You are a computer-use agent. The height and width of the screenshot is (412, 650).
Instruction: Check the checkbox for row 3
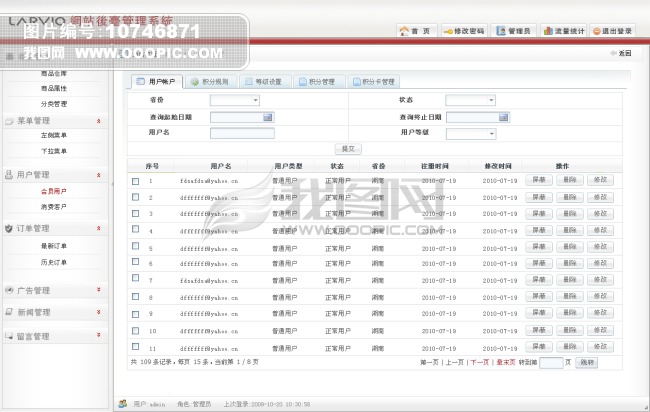pos(136,213)
